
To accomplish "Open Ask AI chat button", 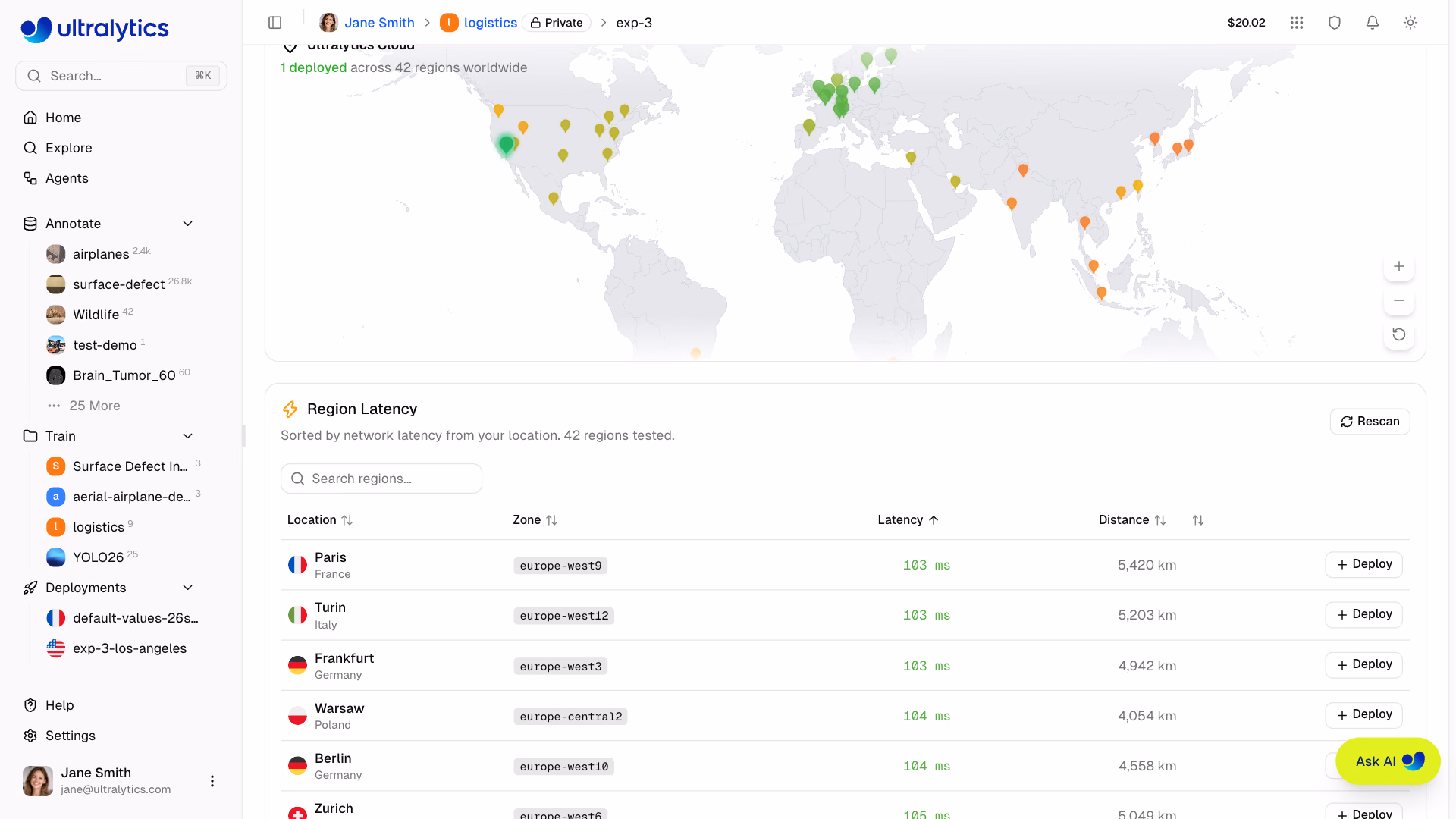I will point(1388,761).
